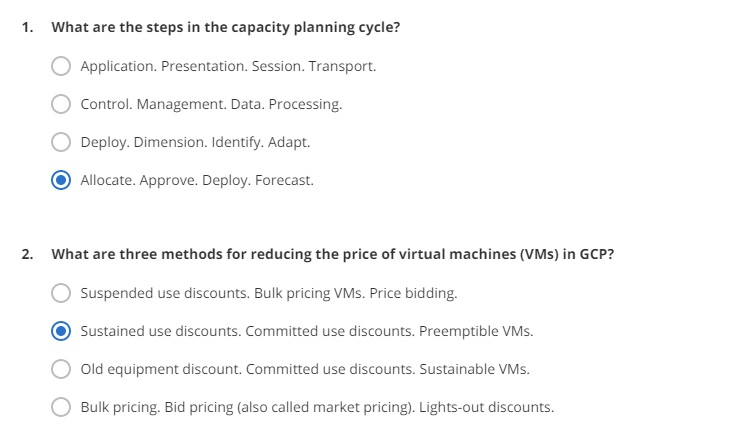Click the answer text "Application. Presentation. Session. Transport."
743x440 pixels.
click(228, 67)
